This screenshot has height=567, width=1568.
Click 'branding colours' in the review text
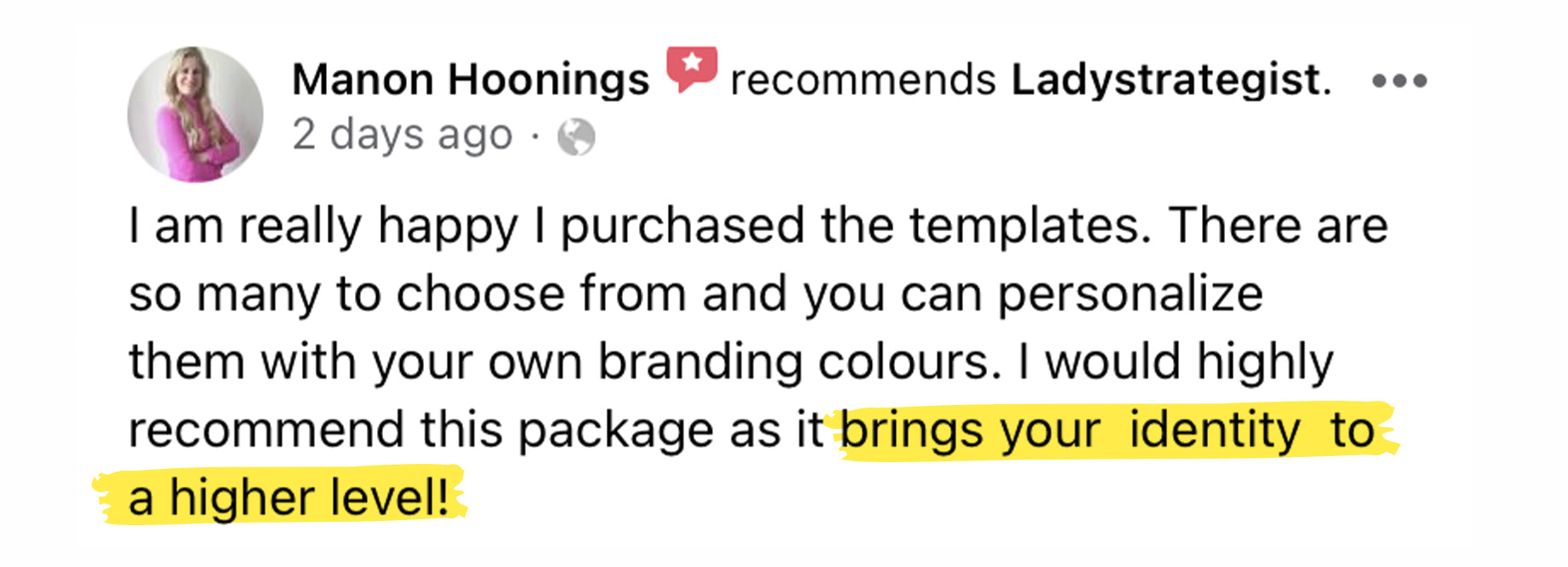pyautogui.click(x=799, y=362)
